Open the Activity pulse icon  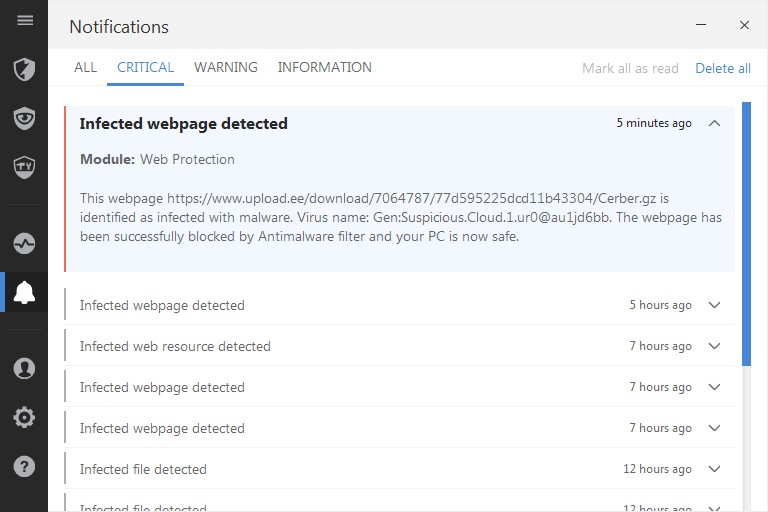25,243
